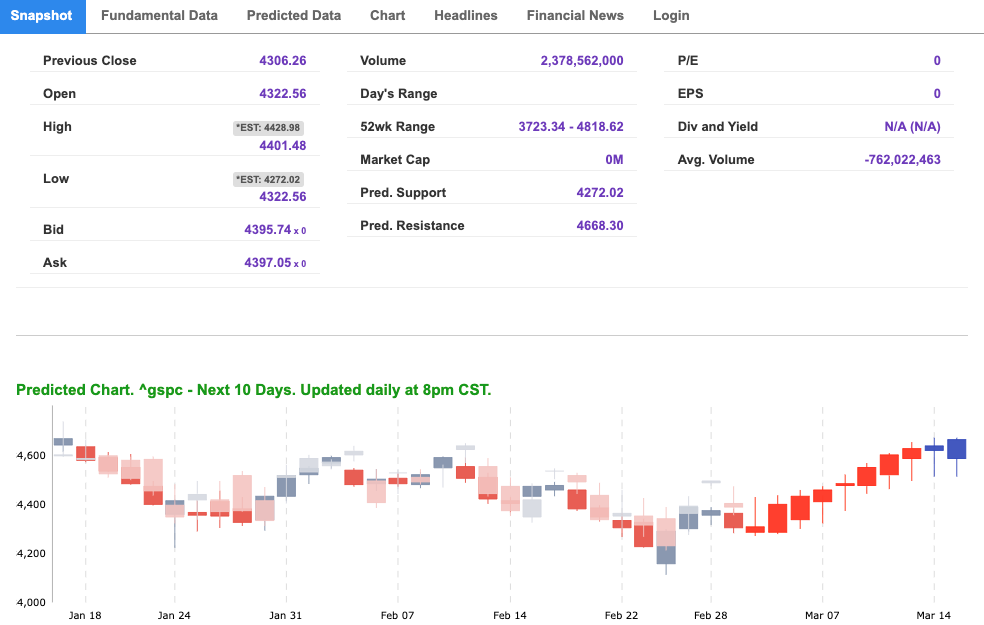
Task: Click the Low label
Action: pos(56,179)
